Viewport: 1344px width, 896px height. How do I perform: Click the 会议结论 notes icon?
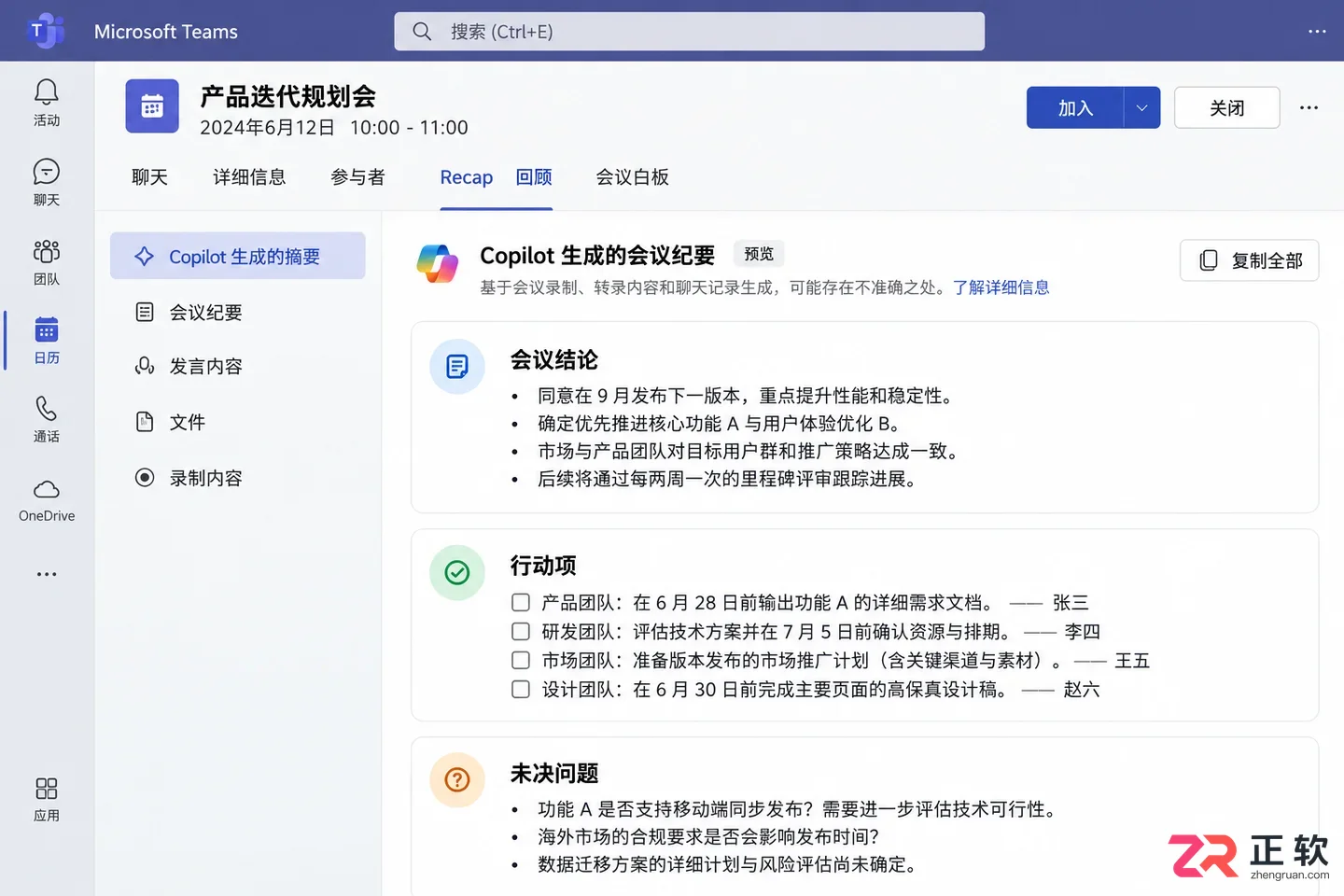[457, 367]
